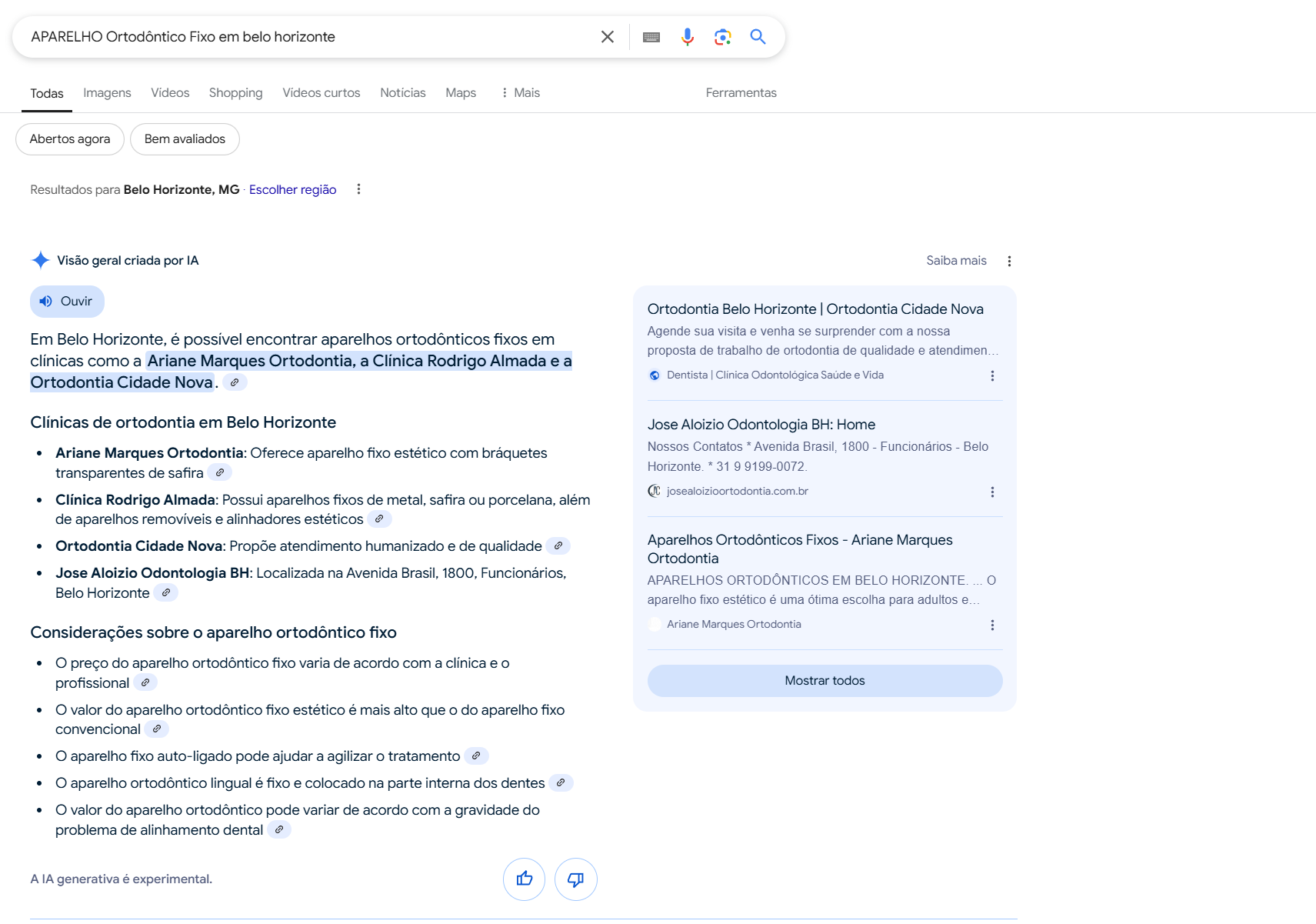Click the 'Visão geral criada por IA' label
Viewport: 1316px width, 924px height.
(x=128, y=261)
